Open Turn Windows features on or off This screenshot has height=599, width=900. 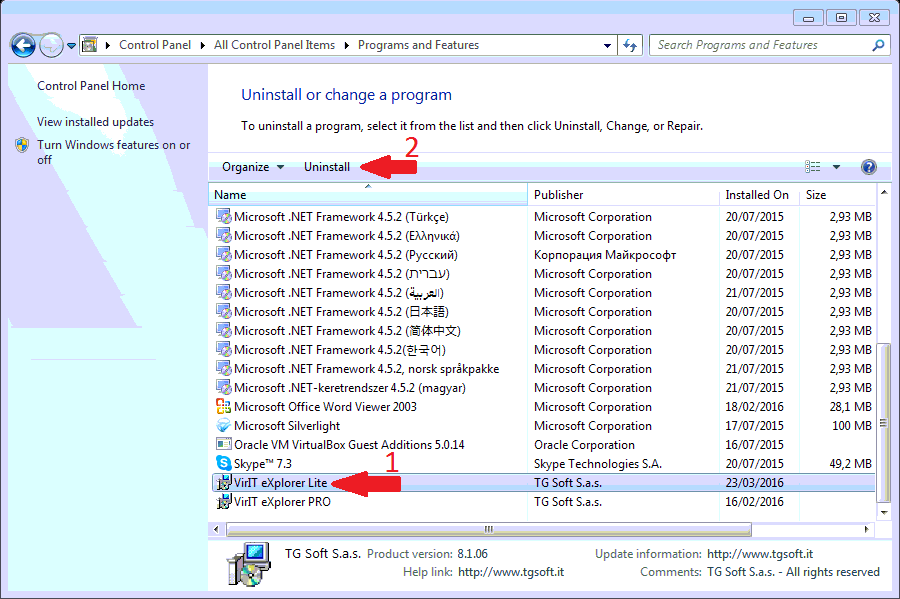pyautogui.click(x=114, y=152)
